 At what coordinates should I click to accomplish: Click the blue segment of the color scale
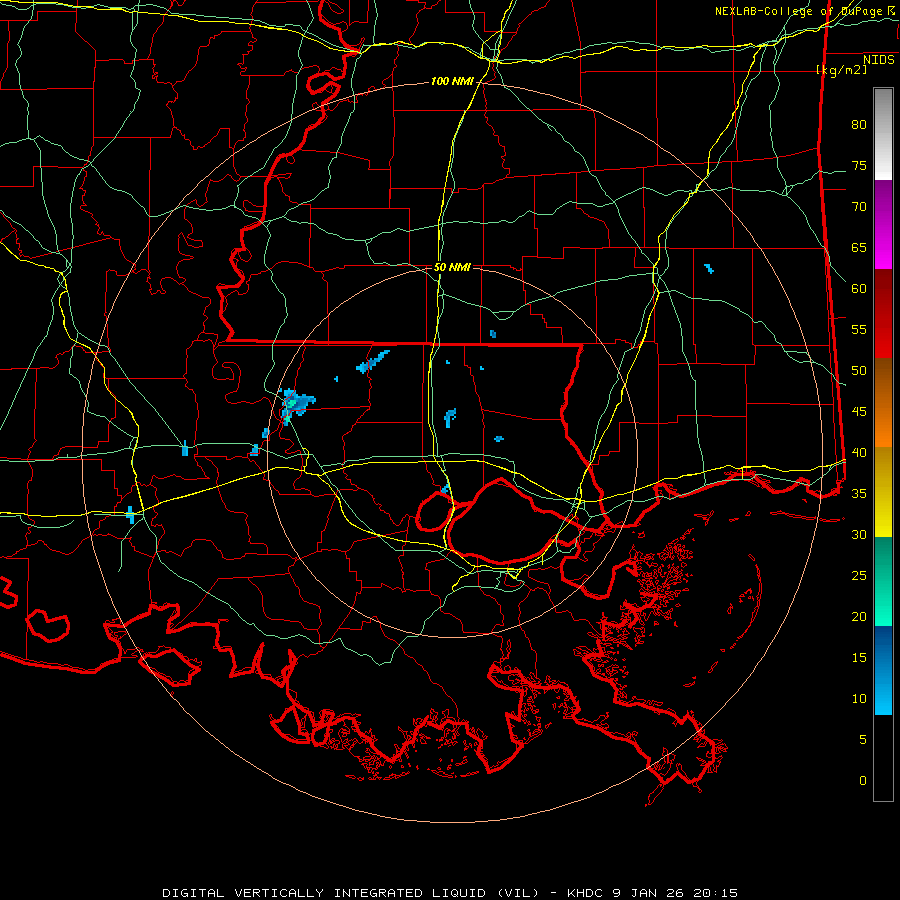pyautogui.click(x=883, y=670)
